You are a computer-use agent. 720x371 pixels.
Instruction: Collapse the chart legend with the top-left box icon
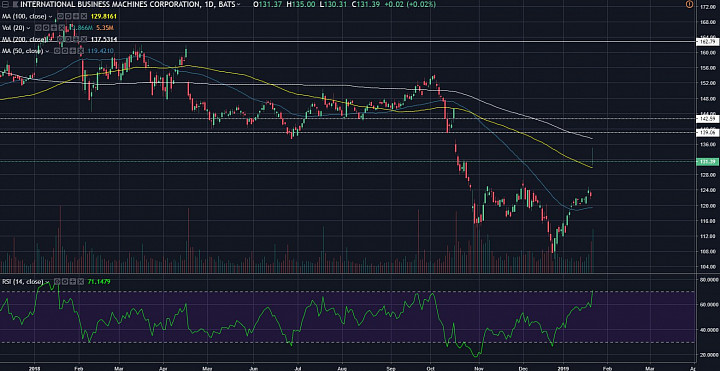pos(5,4)
